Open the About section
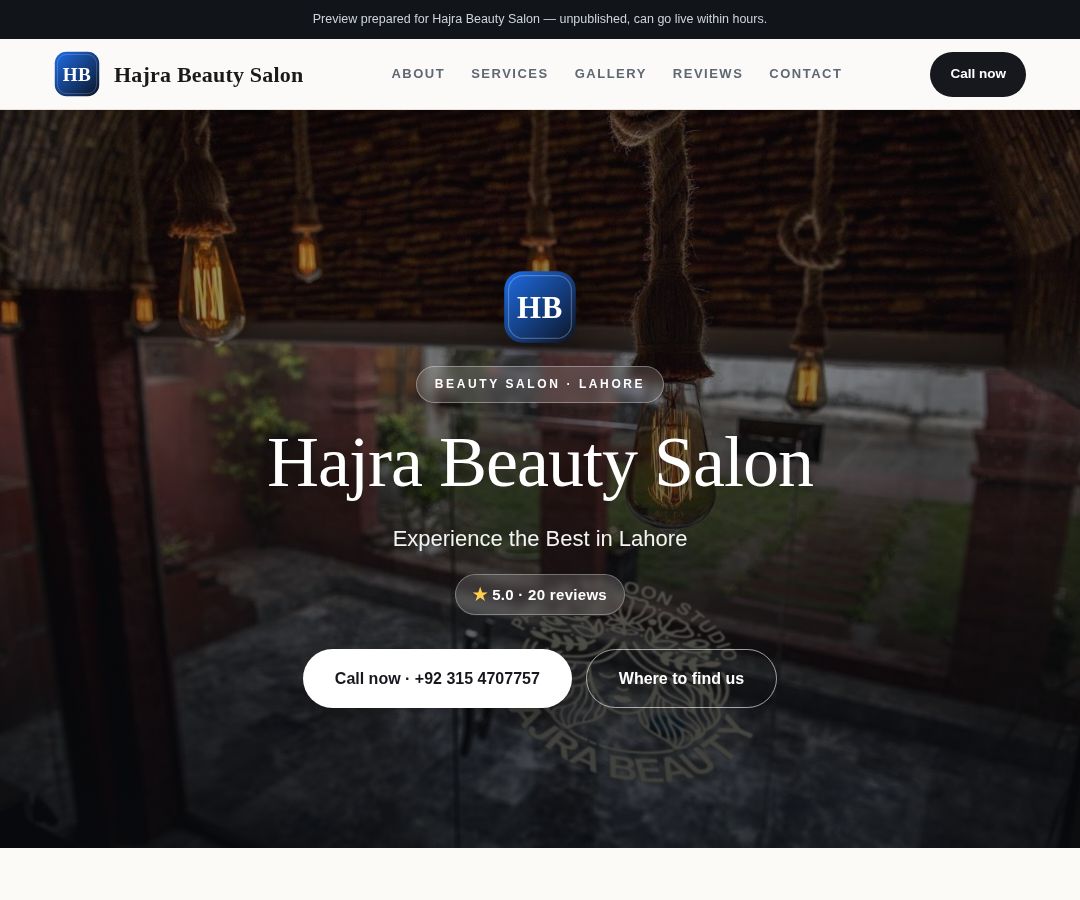The image size is (1080, 900). (418, 74)
